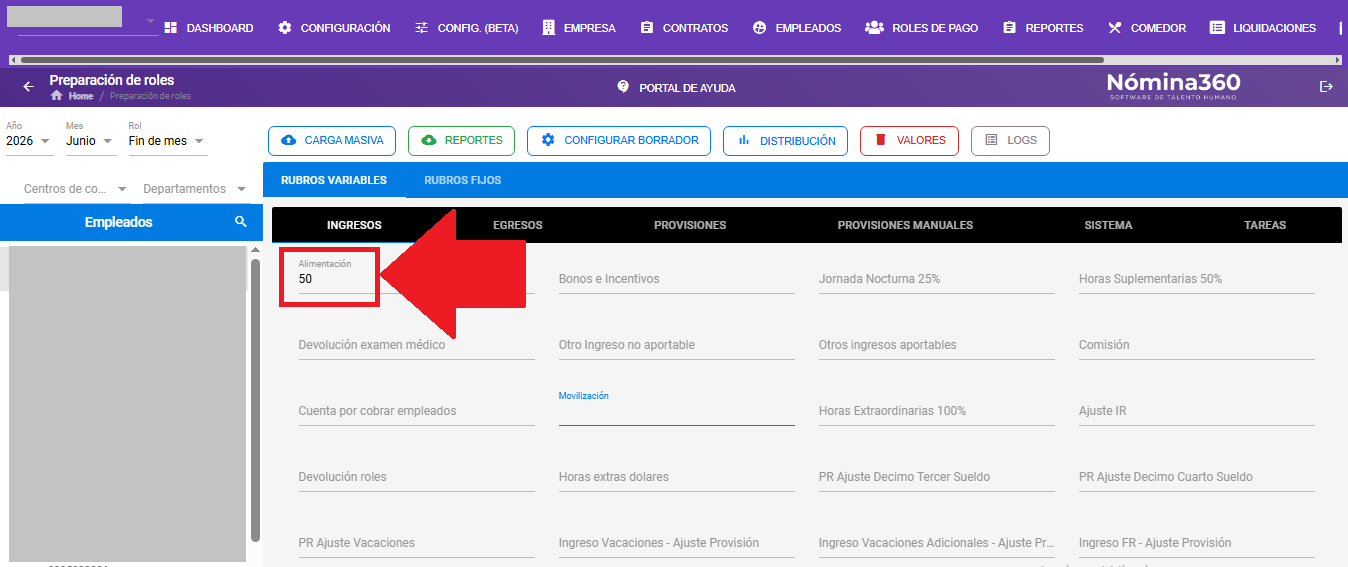Click the Horas extras dolares field
This screenshot has height=567, width=1348.
point(676,477)
